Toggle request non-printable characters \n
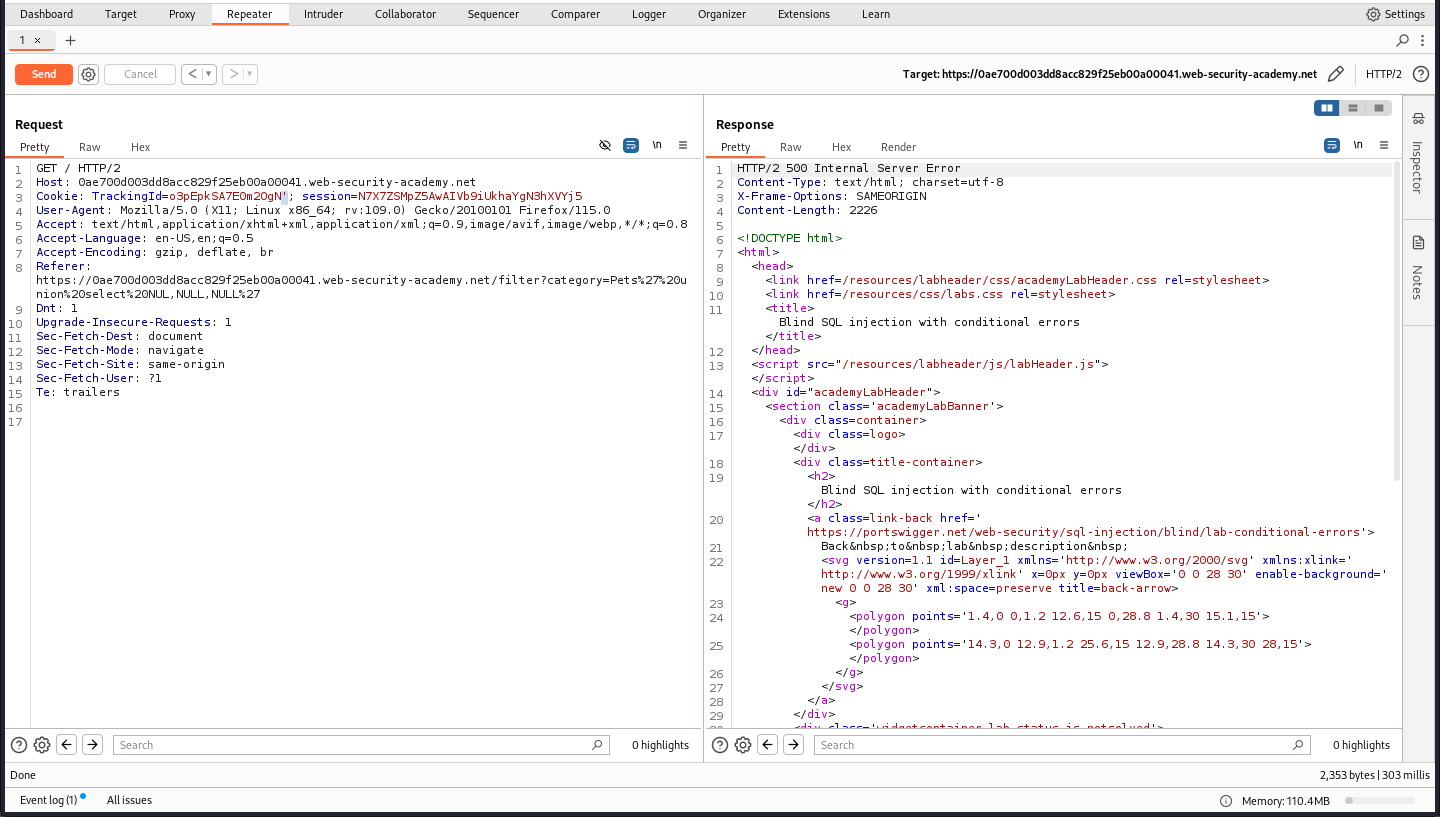 pos(657,145)
